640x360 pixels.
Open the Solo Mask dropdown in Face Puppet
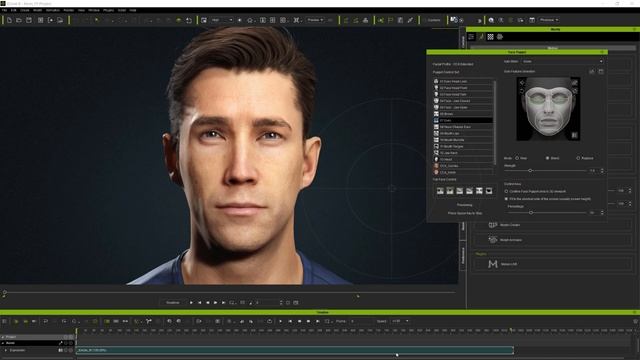point(562,61)
